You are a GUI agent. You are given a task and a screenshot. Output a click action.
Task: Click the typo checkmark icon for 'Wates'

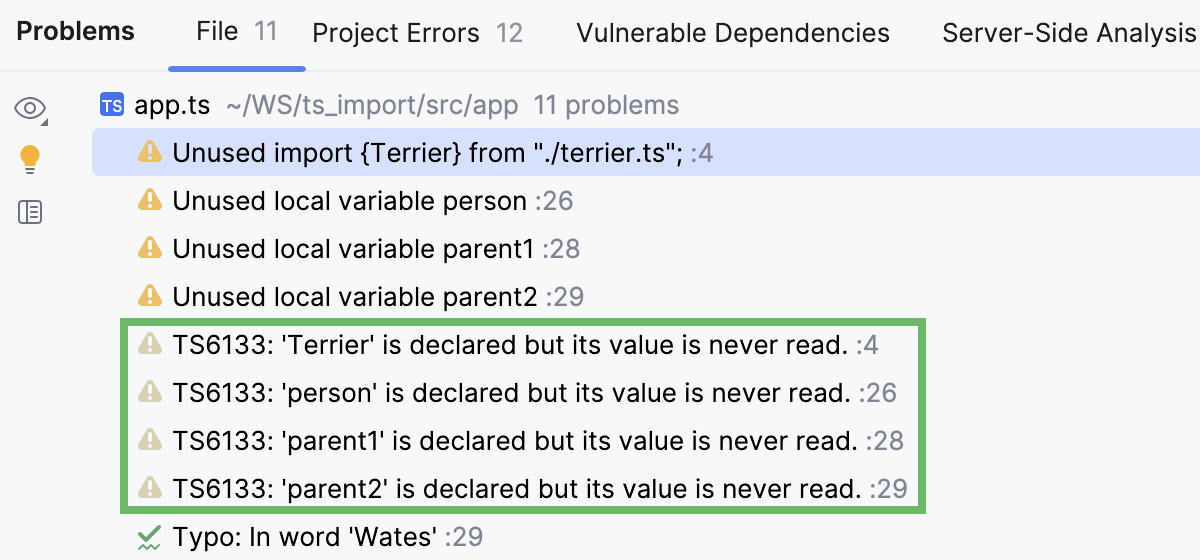click(150, 538)
